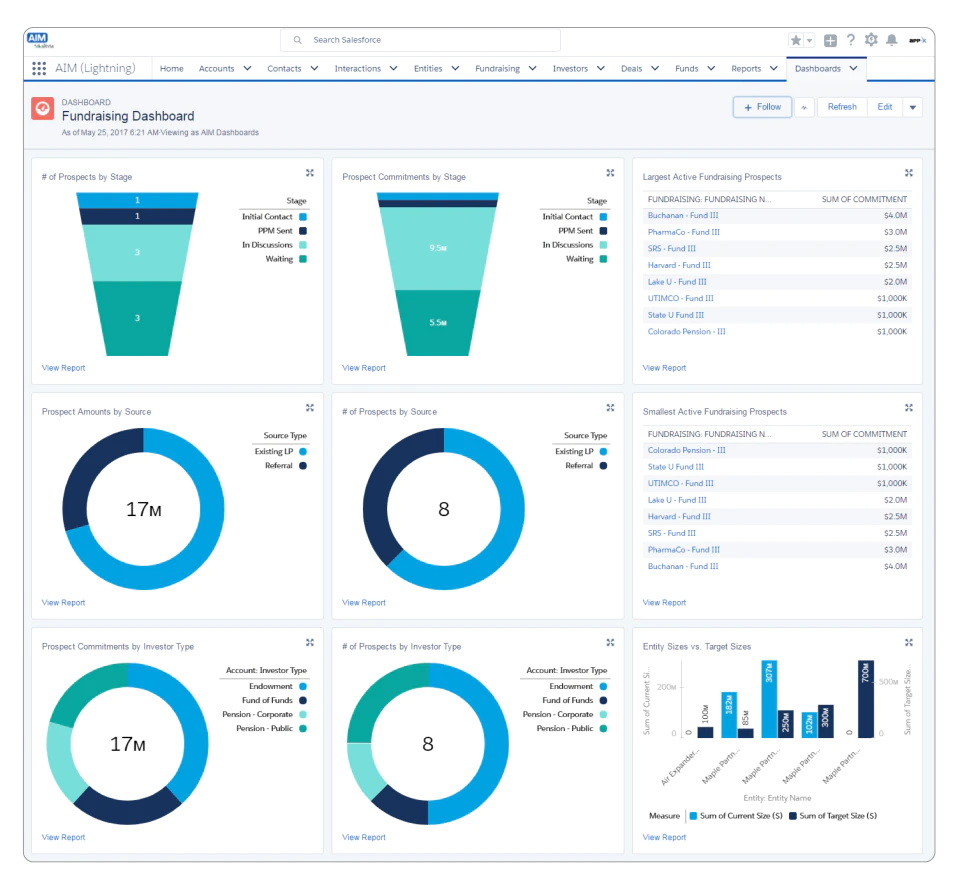Expand the # of Prospects by Stage chart
The width and height of the screenshot is (960, 885).
(310, 173)
